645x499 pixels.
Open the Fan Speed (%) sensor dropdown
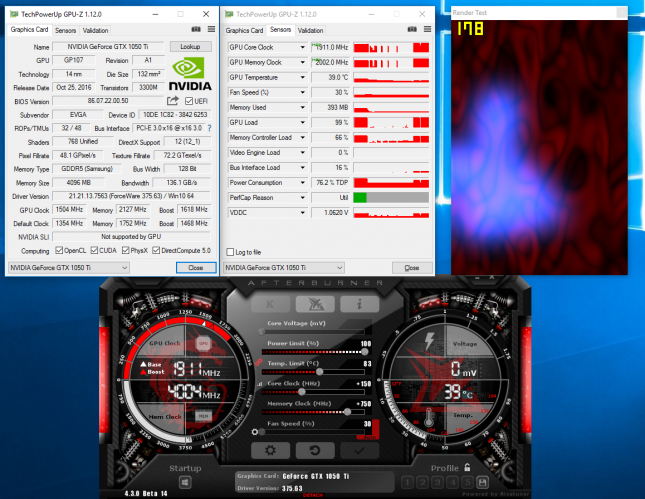click(303, 93)
